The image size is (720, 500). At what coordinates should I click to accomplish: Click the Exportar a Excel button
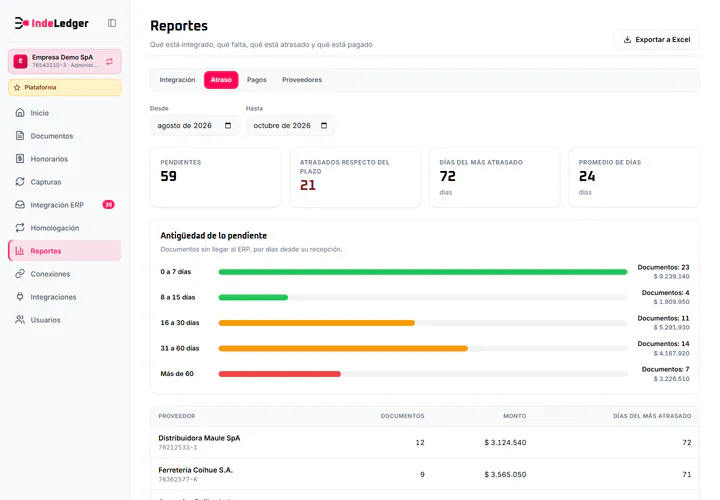point(657,39)
